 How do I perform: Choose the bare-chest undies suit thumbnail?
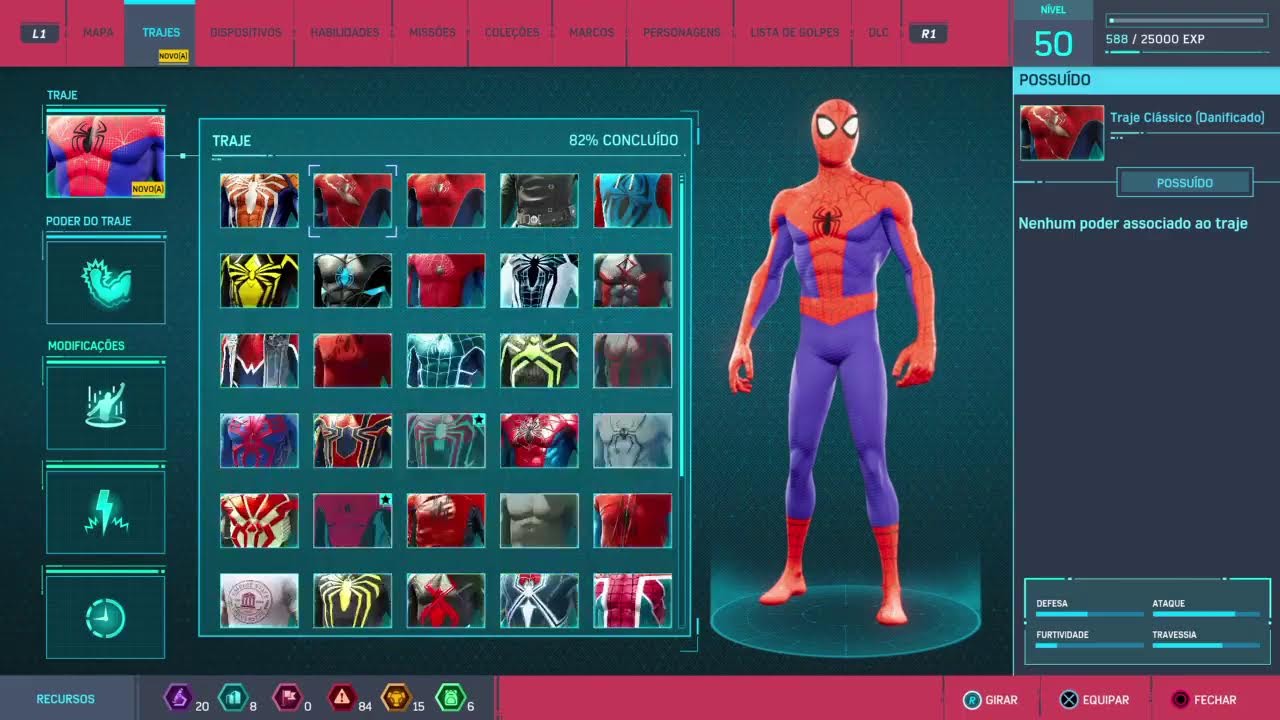tap(539, 520)
